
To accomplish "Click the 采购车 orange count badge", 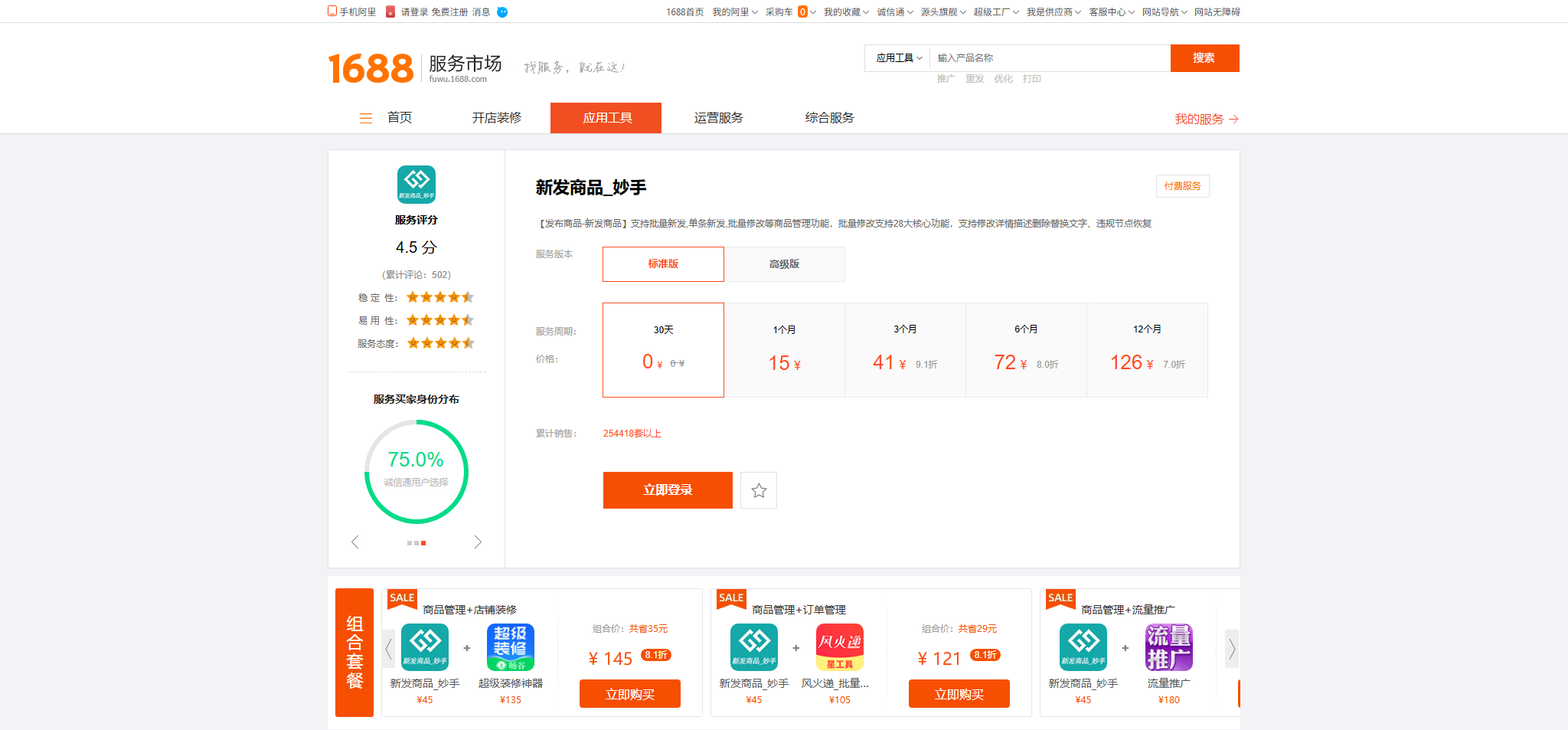I will pos(802,11).
